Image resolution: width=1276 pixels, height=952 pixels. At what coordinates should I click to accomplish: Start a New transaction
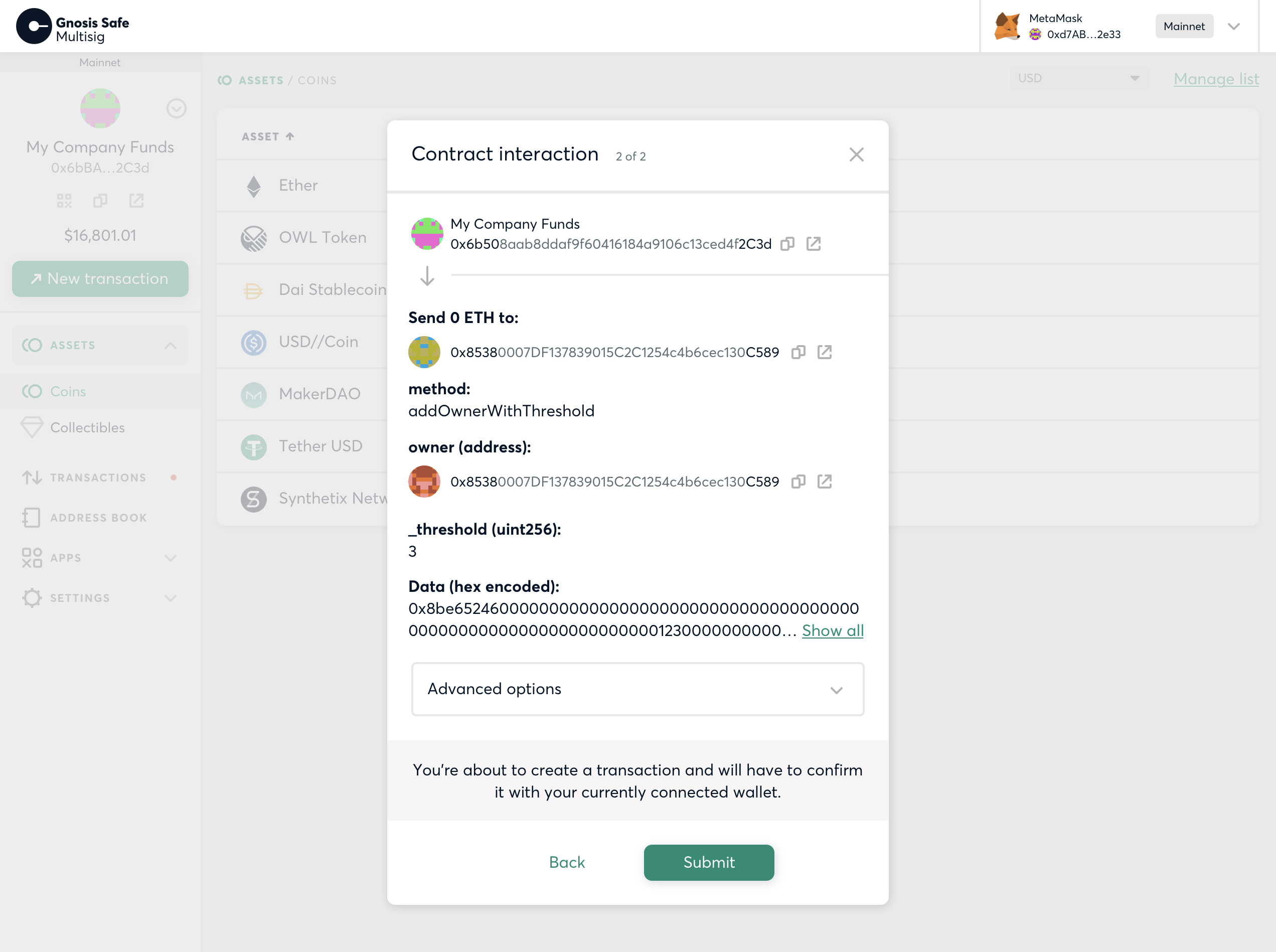[x=100, y=279]
